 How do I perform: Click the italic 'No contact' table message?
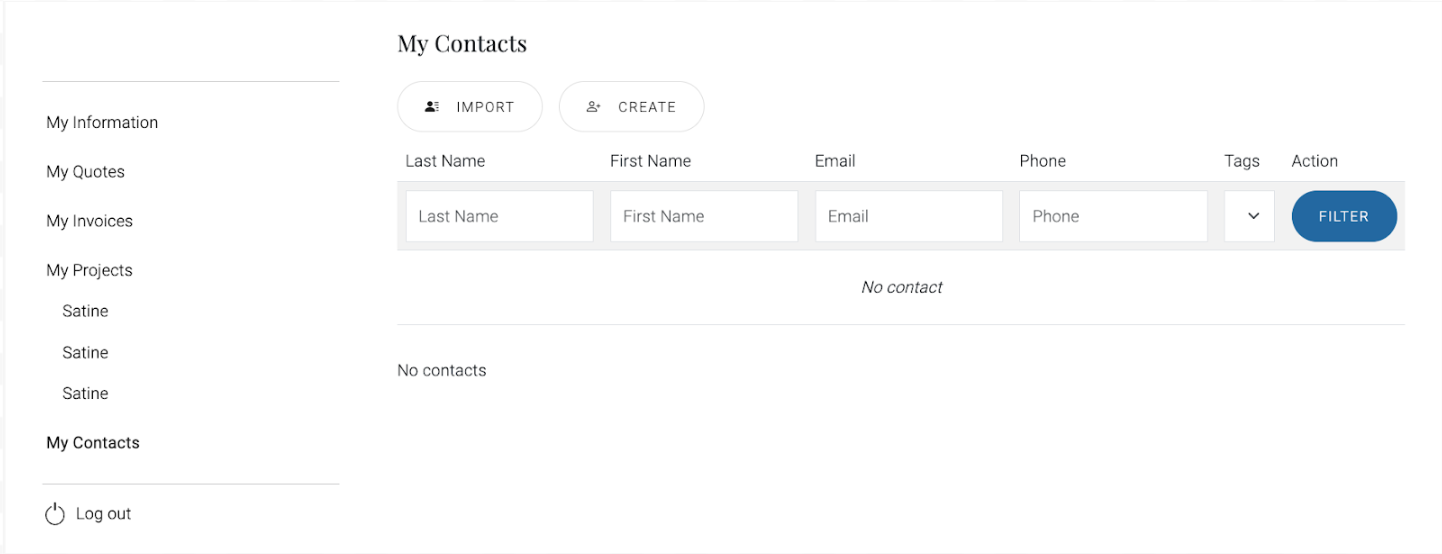point(901,287)
